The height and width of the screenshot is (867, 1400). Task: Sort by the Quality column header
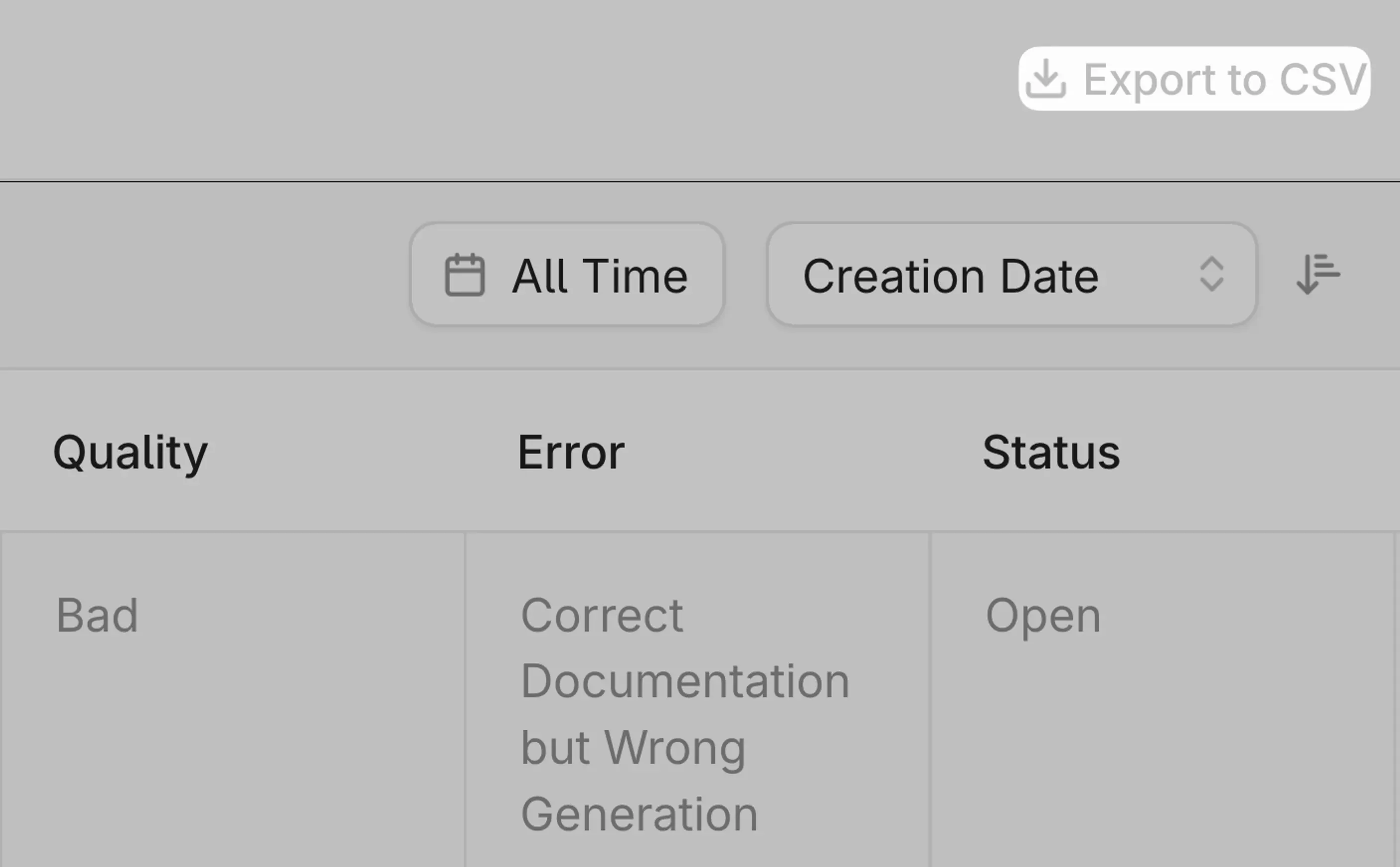130,453
